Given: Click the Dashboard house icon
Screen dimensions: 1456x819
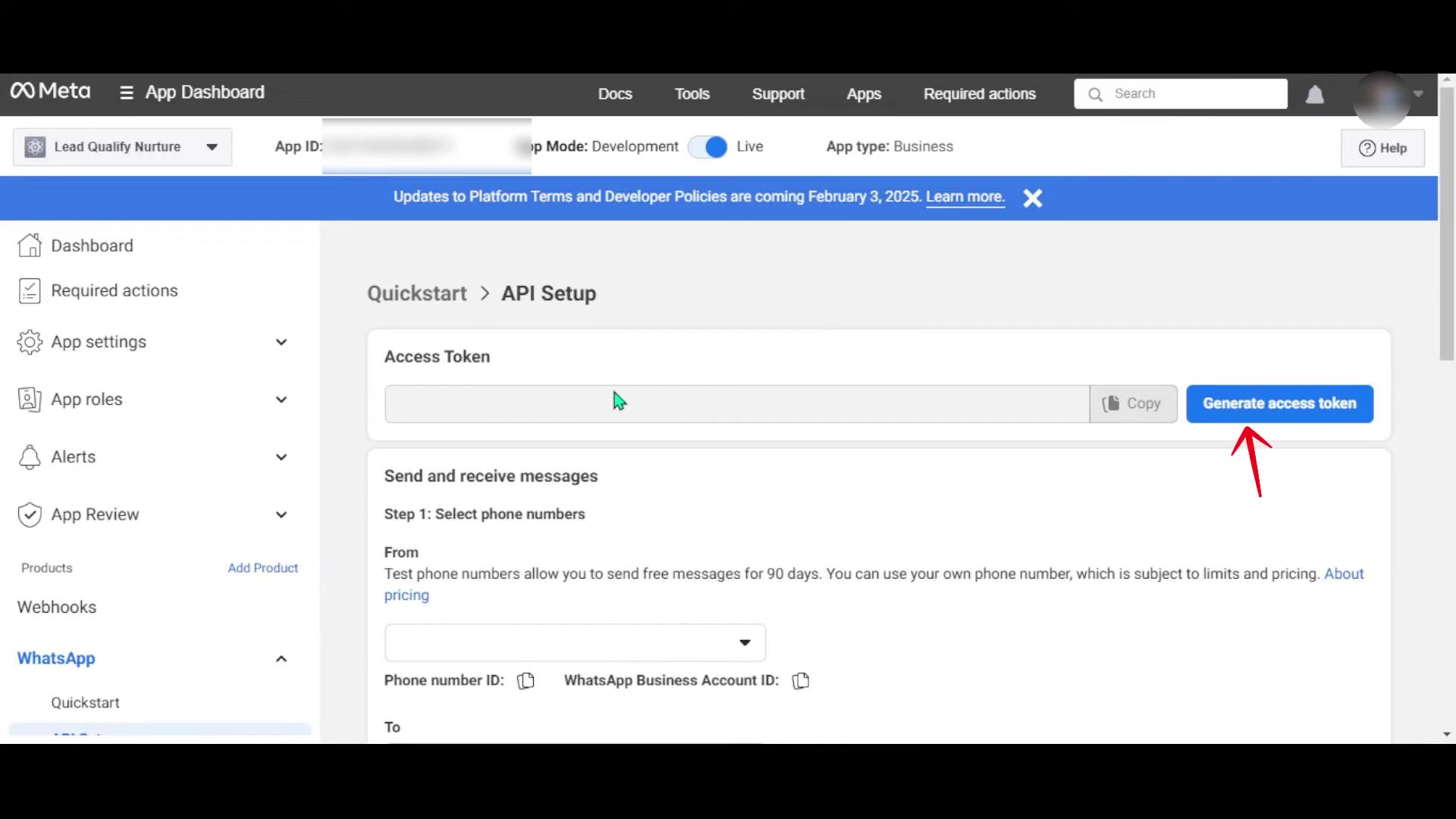Looking at the screenshot, I should [30, 246].
